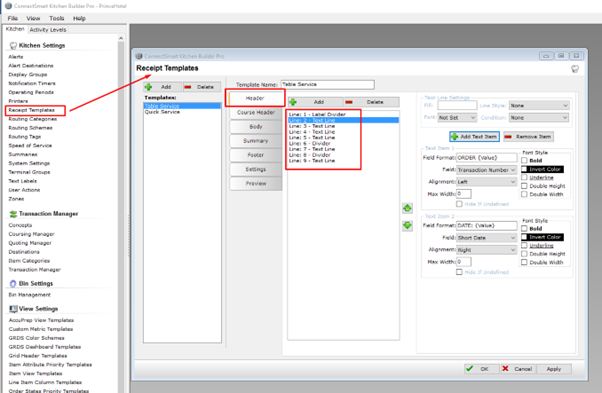602x393 pixels.
Task: Toggle Hide If Undefined for Text Item 1
Action: pos(459,204)
